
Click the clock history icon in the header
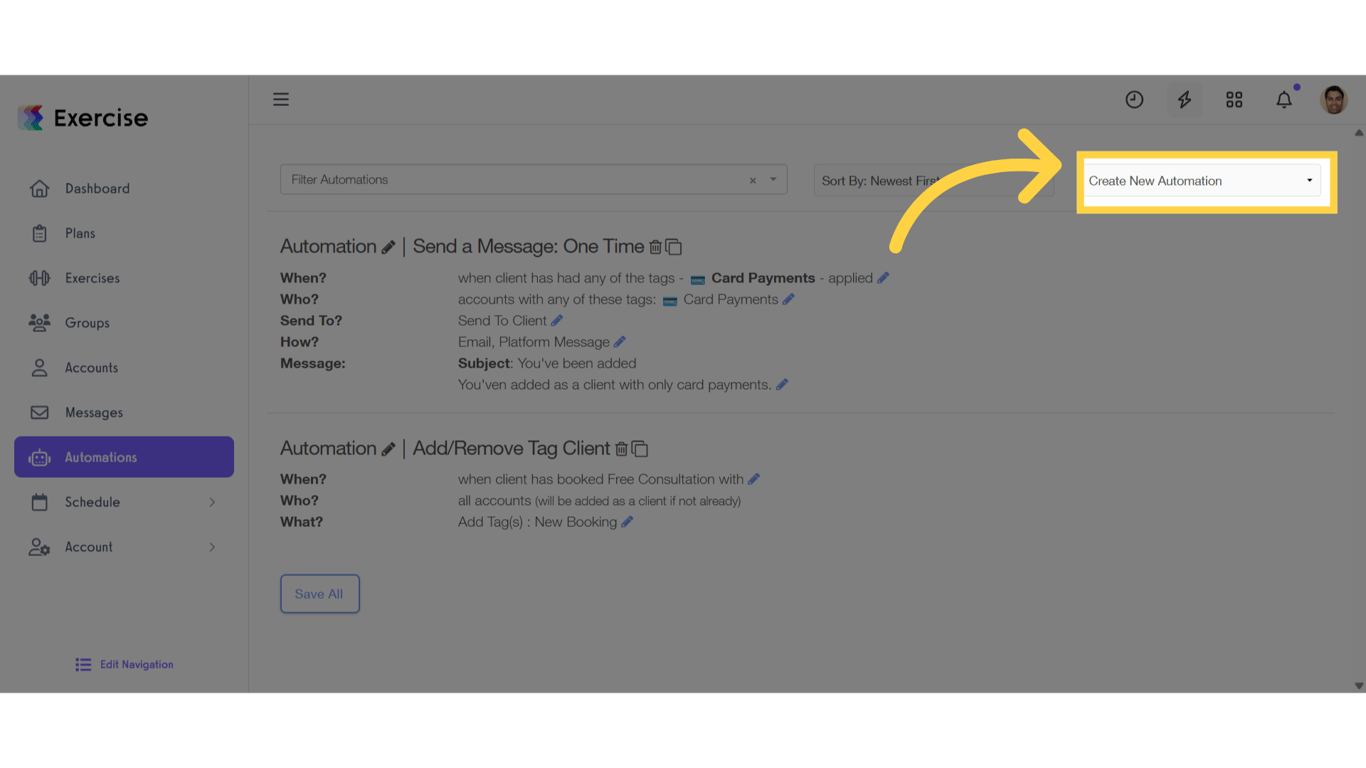[x=1134, y=99]
